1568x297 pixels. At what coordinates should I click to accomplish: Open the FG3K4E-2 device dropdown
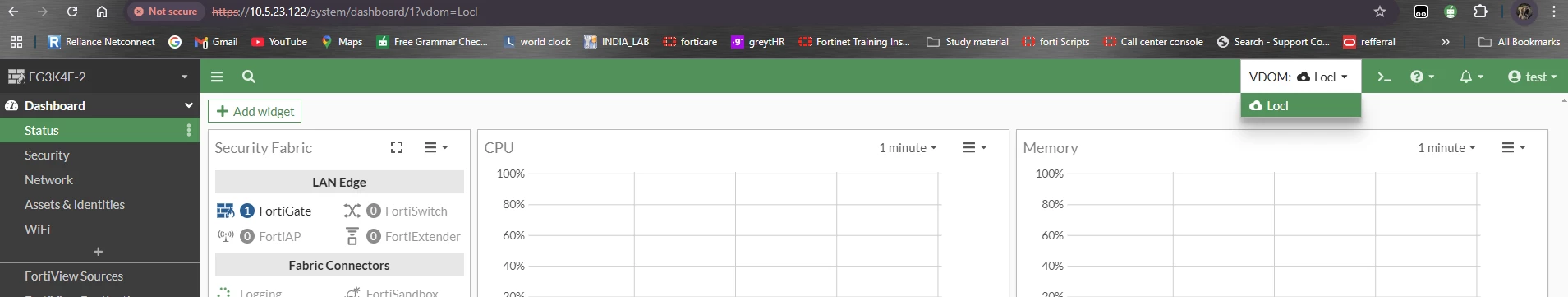[99, 77]
